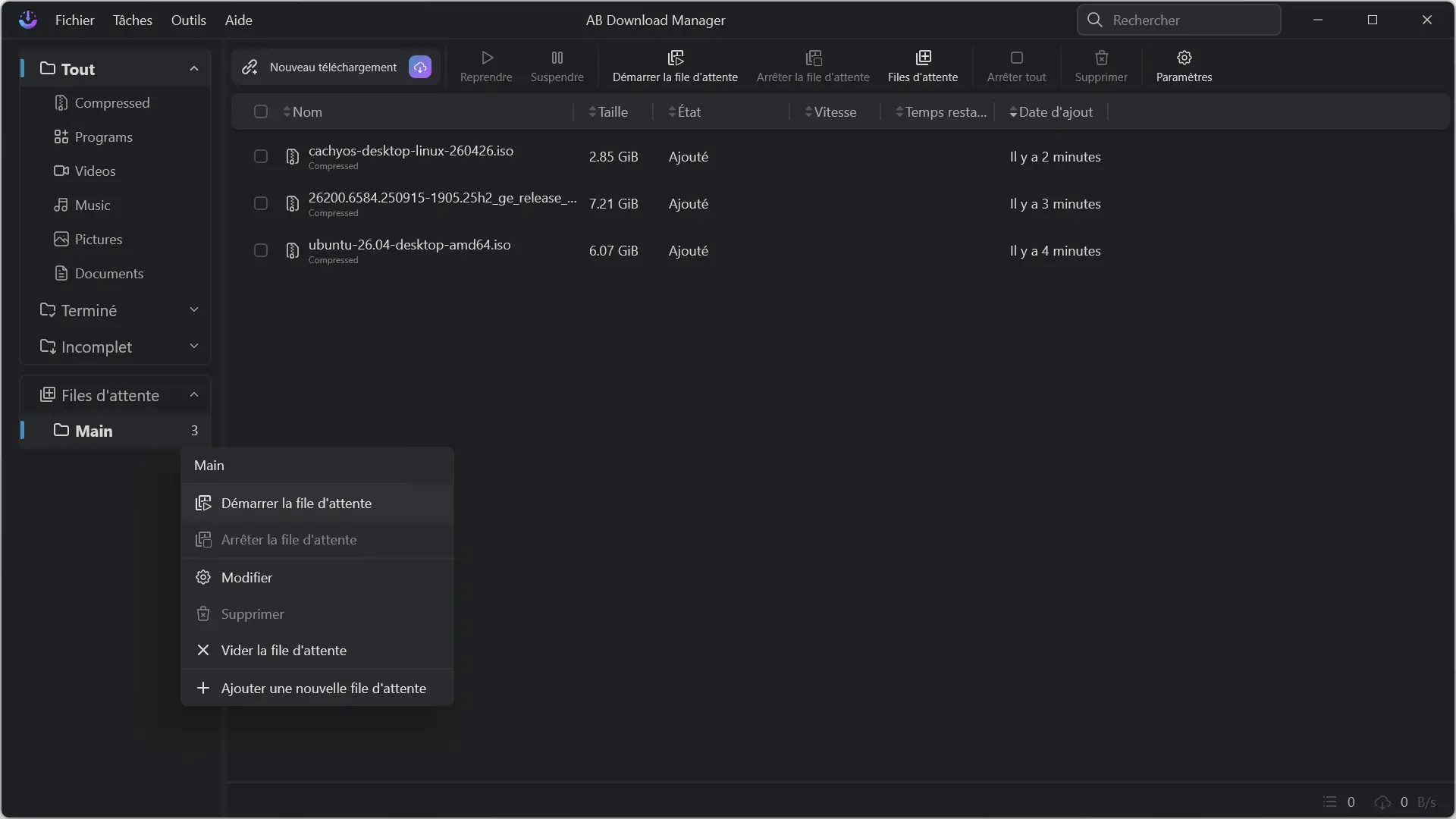
Task: Select the Compressed category
Action: (115, 102)
